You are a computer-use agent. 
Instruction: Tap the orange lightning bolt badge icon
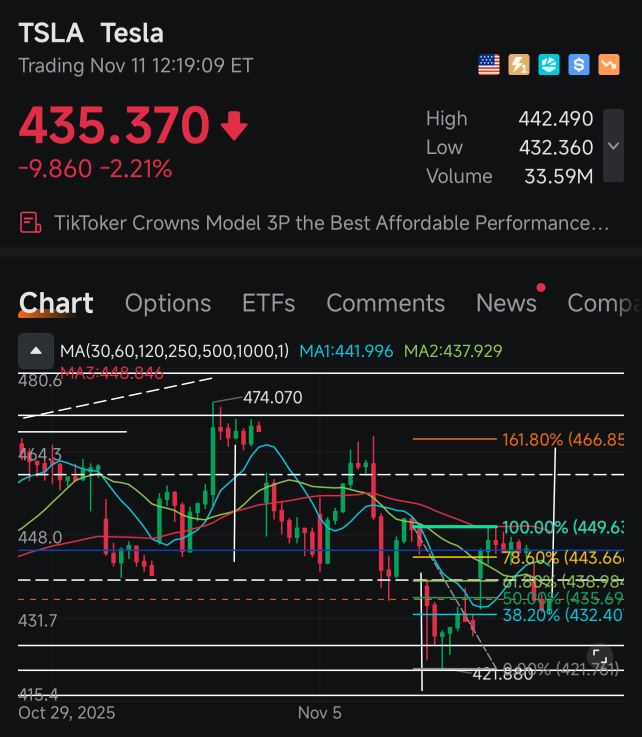click(x=519, y=65)
